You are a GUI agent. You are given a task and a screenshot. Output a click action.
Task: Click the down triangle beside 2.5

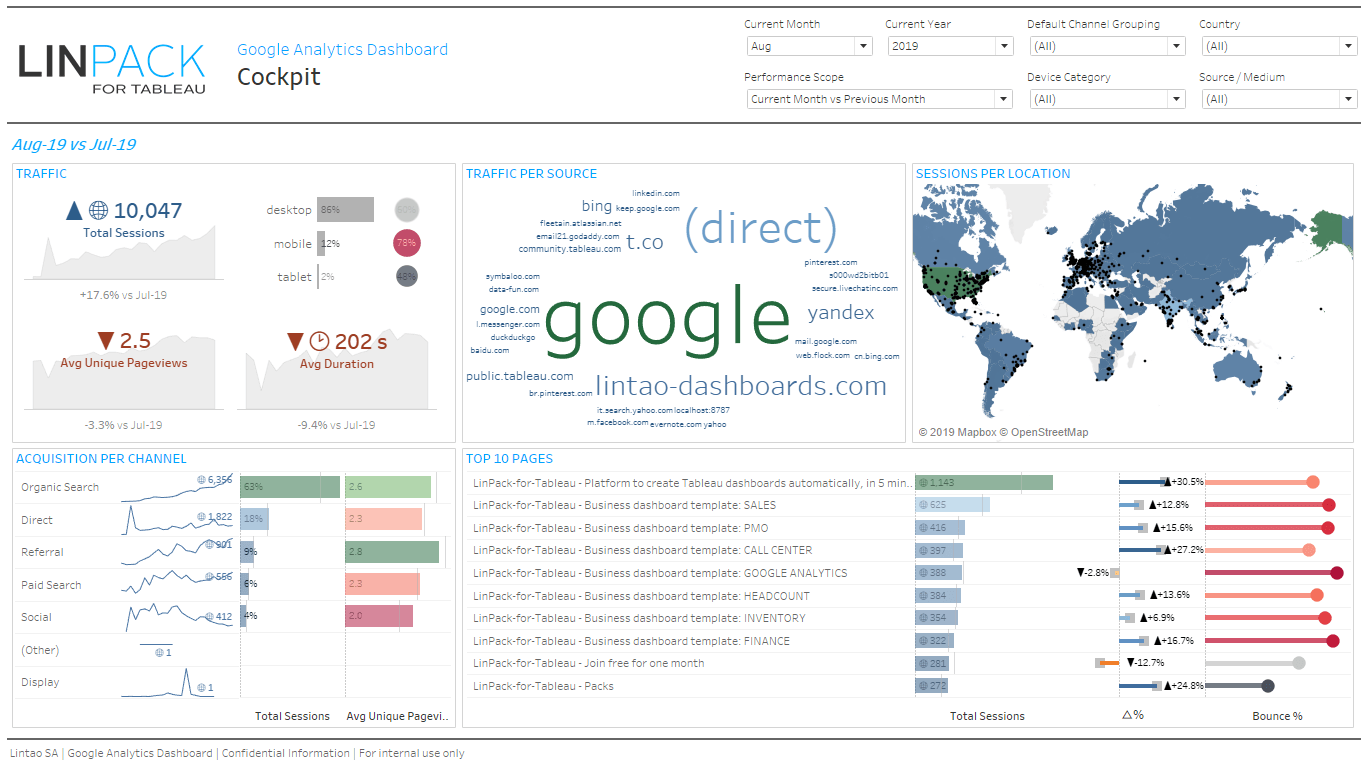(105, 341)
